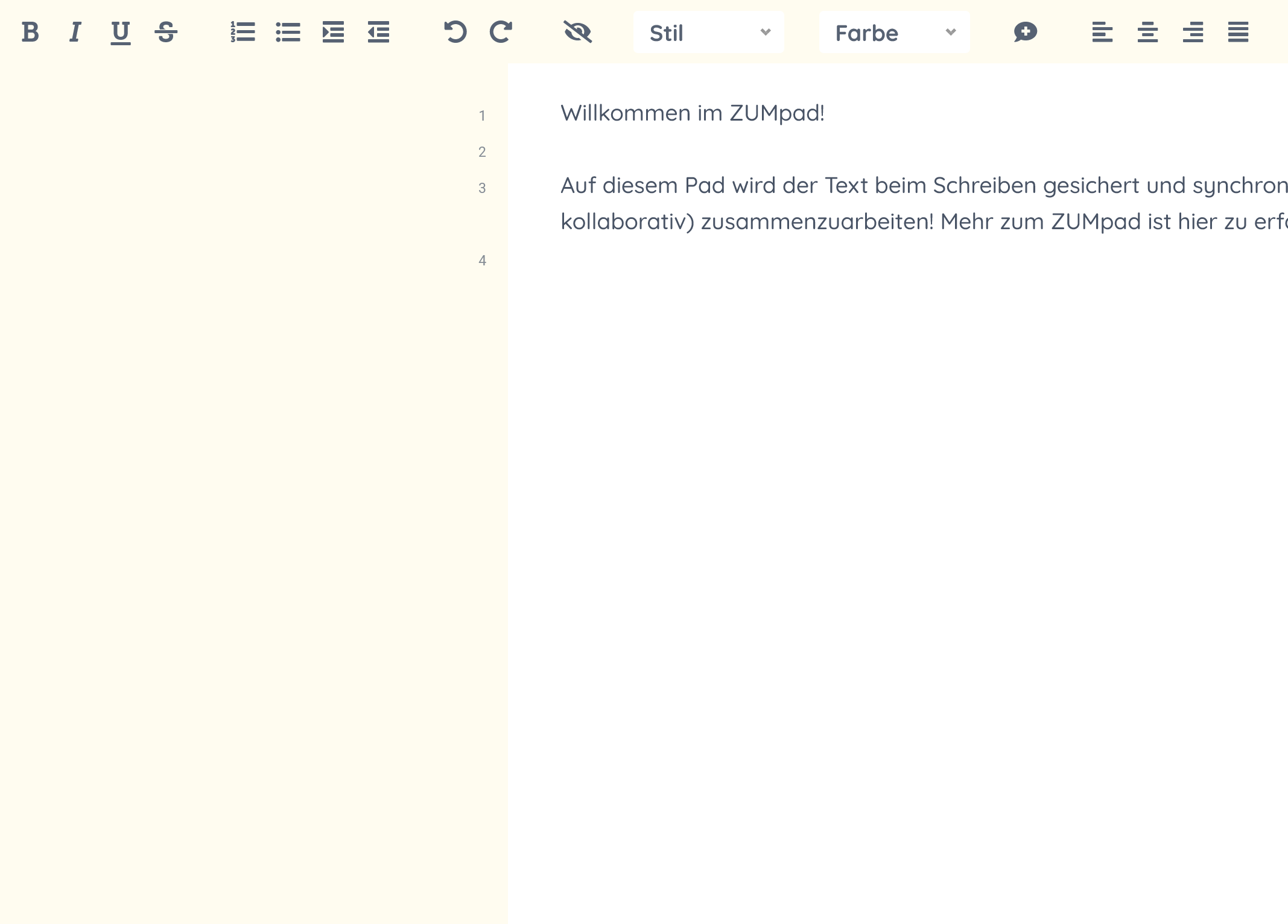Insert a bulleted list
The width and height of the screenshot is (1288, 924).
tap(288, 32)
